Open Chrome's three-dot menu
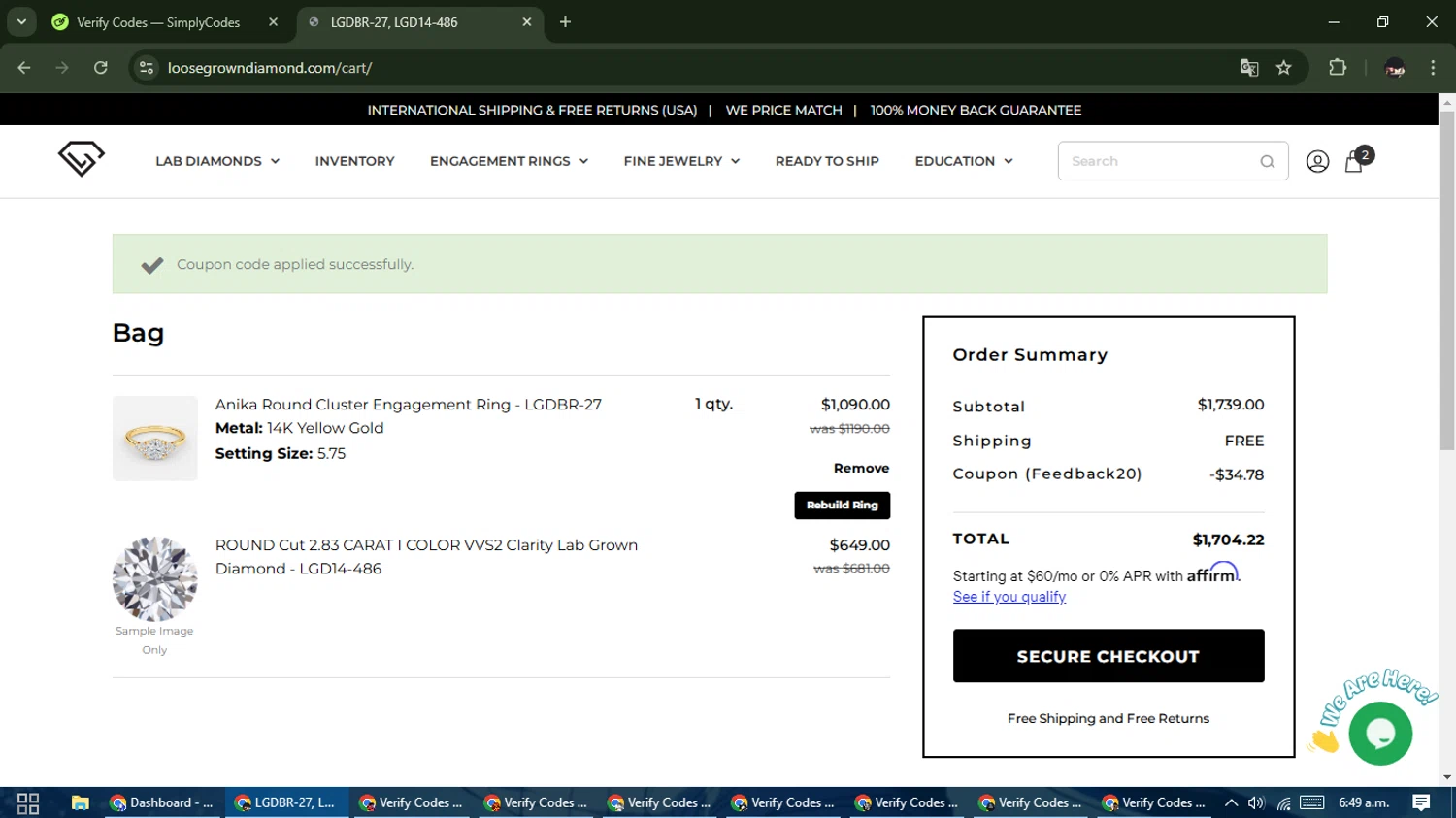The image size is (1456, 818). point(1433,68)
